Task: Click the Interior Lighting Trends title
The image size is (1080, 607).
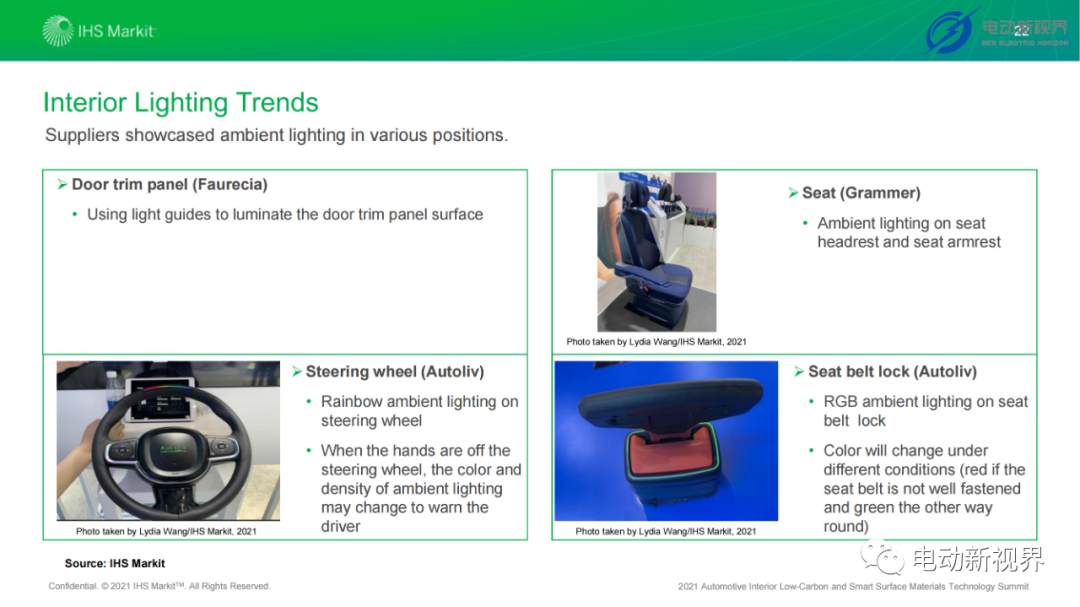Action: (180, 103)
